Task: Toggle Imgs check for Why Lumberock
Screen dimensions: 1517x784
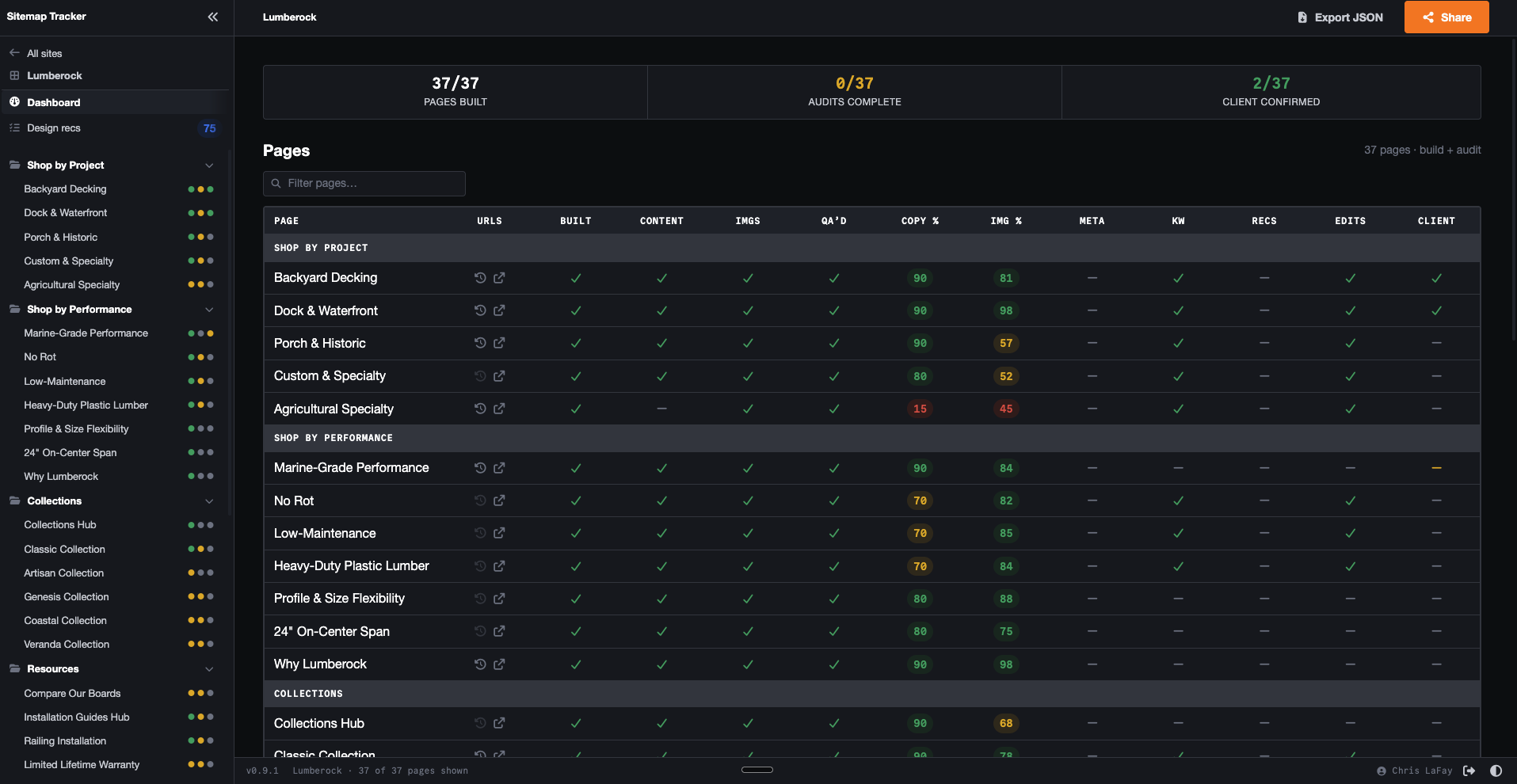Action: [748, 664]
